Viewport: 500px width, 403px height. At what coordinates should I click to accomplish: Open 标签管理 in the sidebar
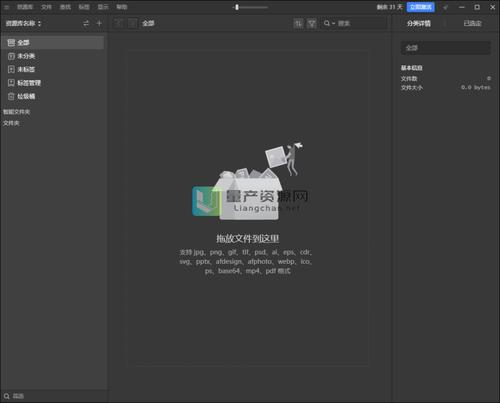click(x=53, y=83)
